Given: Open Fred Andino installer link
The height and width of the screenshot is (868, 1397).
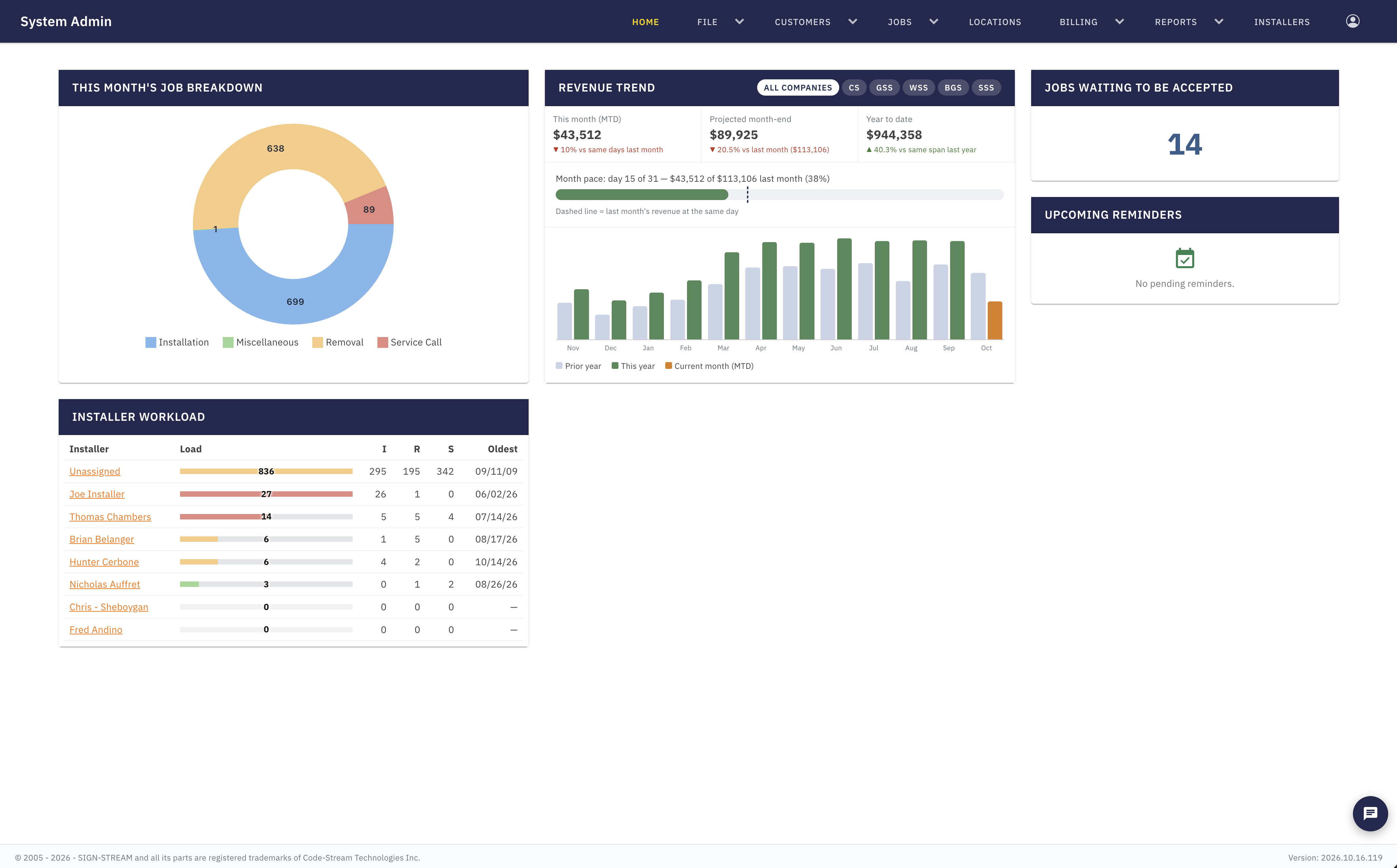Looking at the screenshot, I should click(x=96, y=630).
